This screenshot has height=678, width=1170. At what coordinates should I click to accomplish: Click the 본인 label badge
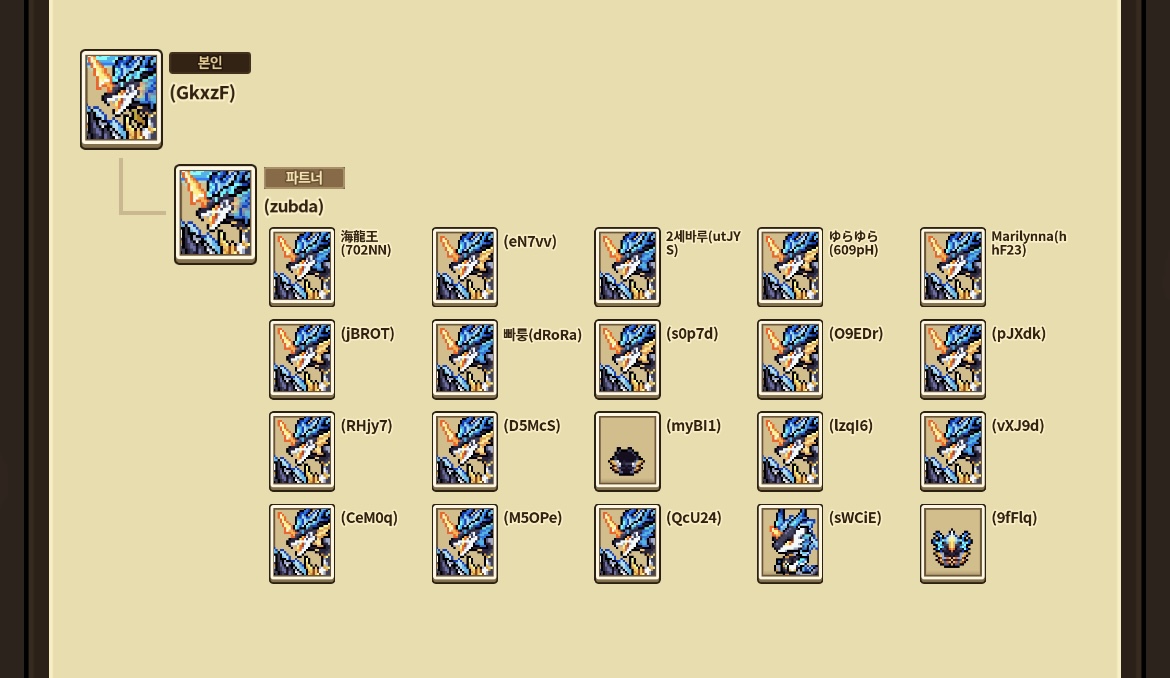point(210,63)
